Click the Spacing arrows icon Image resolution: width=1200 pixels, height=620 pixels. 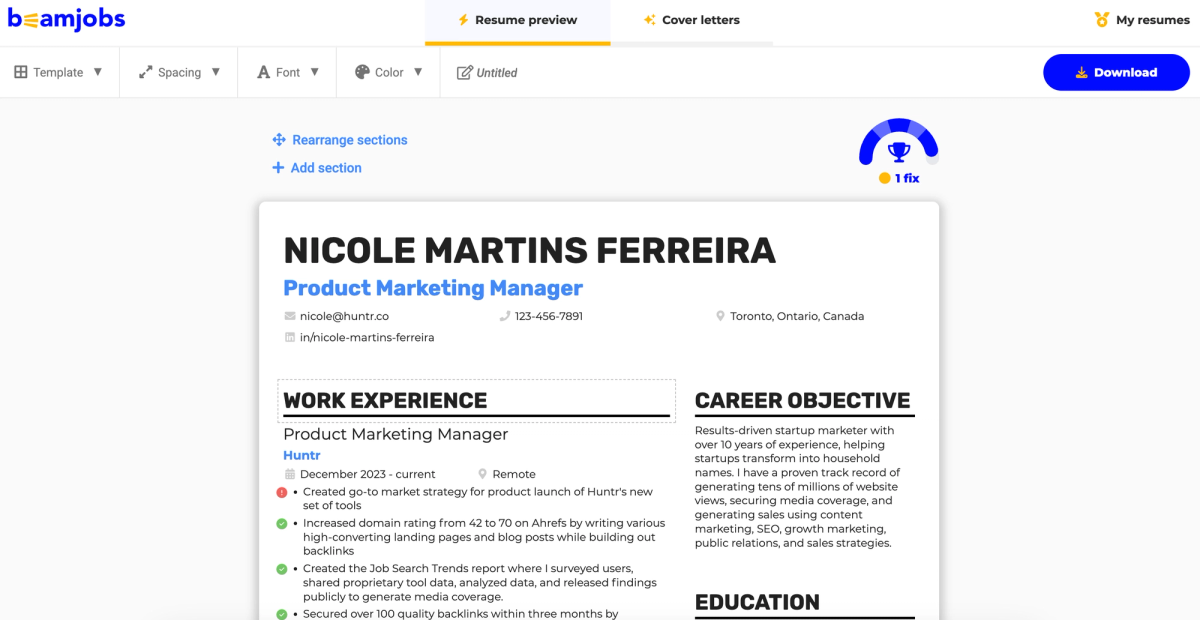145,72
